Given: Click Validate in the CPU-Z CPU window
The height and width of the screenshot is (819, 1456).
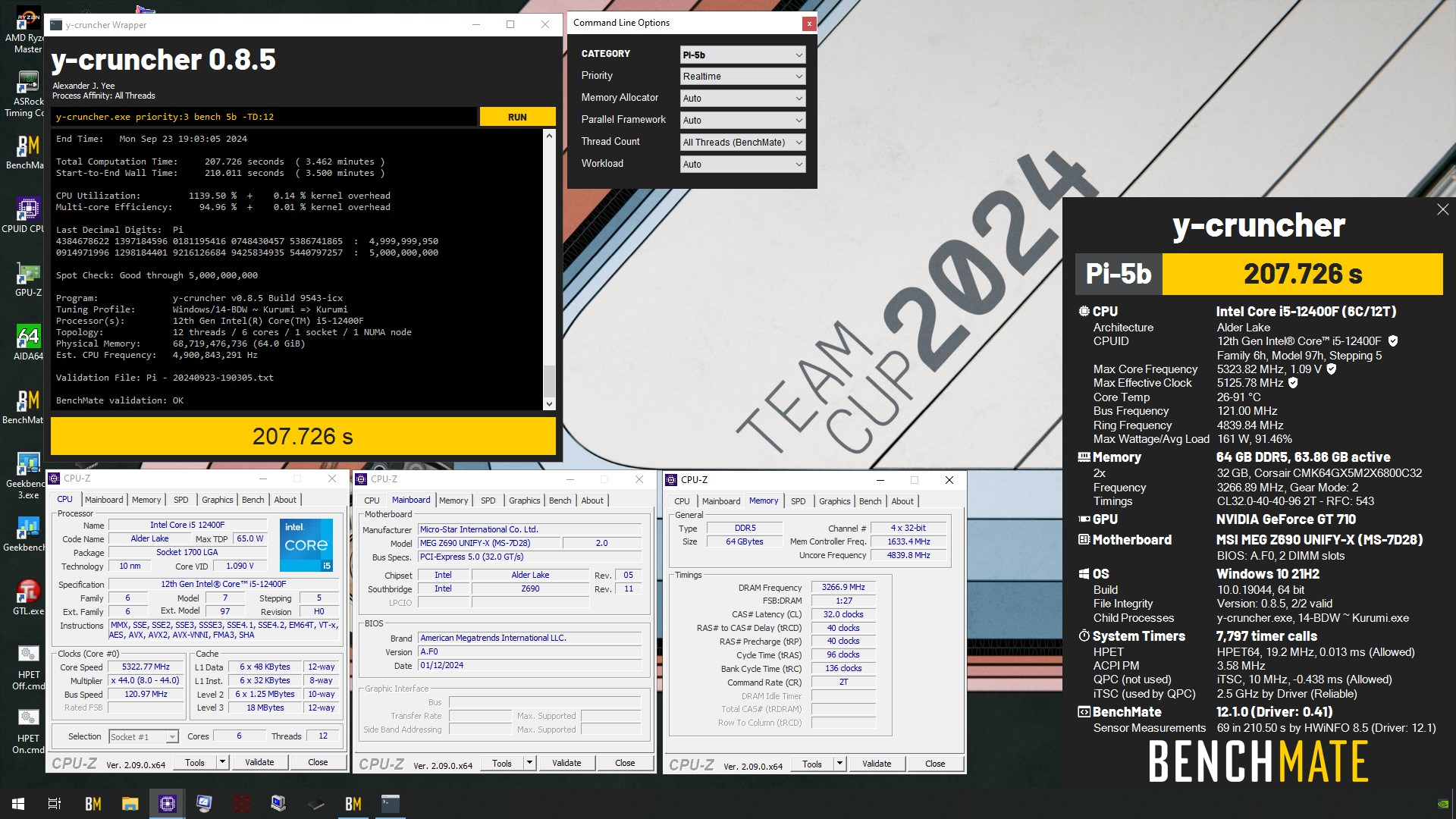Looking at the screenshot, I should click(259, 762).
